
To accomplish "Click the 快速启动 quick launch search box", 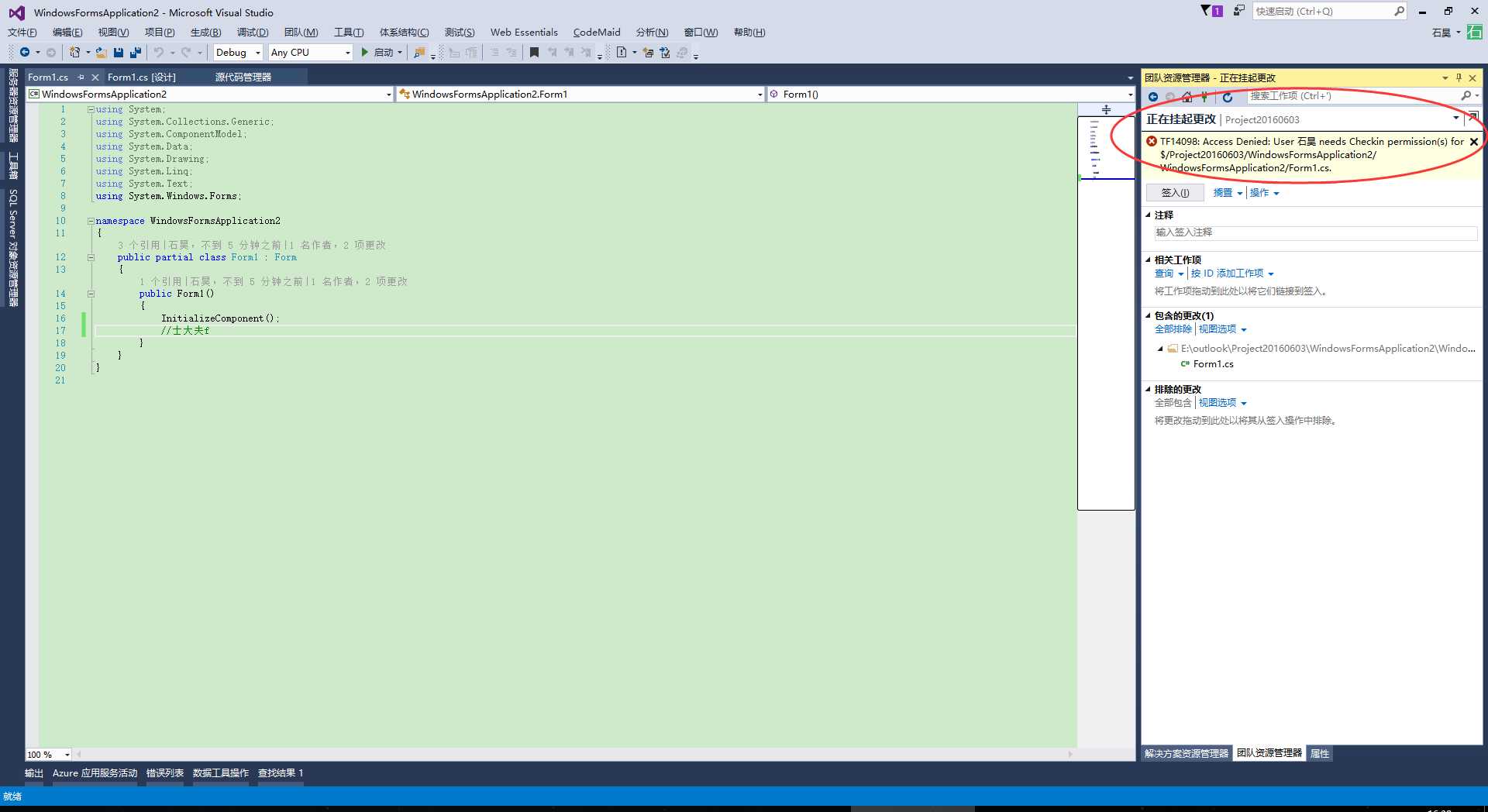I will [1329, 11].
